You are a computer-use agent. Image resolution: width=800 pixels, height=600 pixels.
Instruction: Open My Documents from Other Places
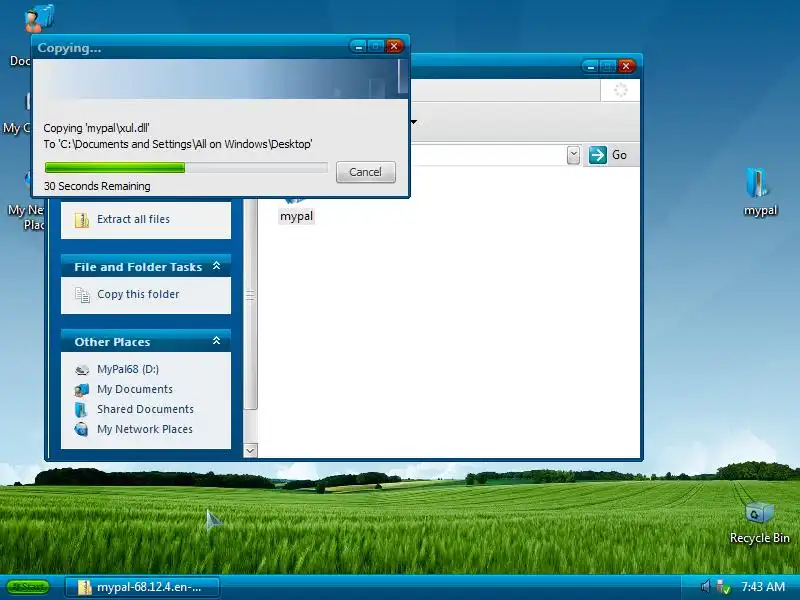coord(135,389)
